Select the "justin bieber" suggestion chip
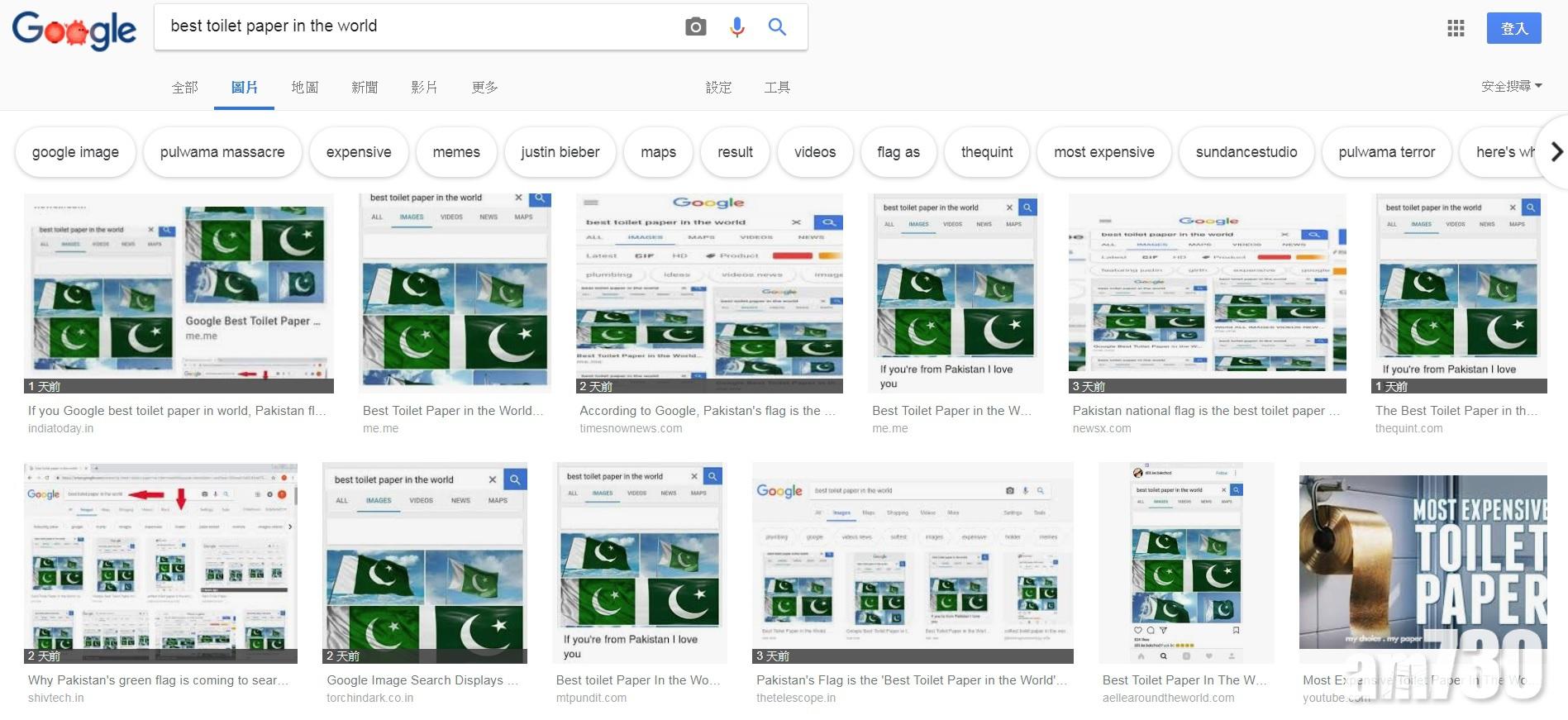This screenshot has height=720, width=1568. [x=560, y=152]
